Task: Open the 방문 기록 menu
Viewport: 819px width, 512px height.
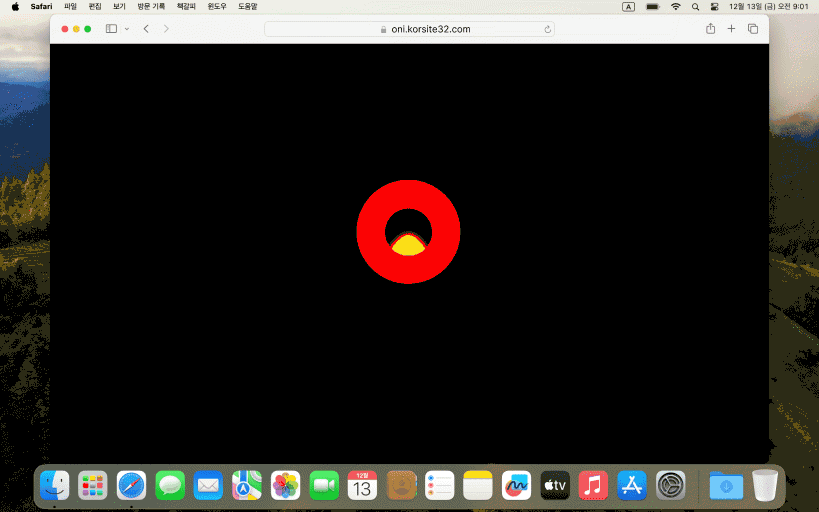Action: tap(151, 7)
